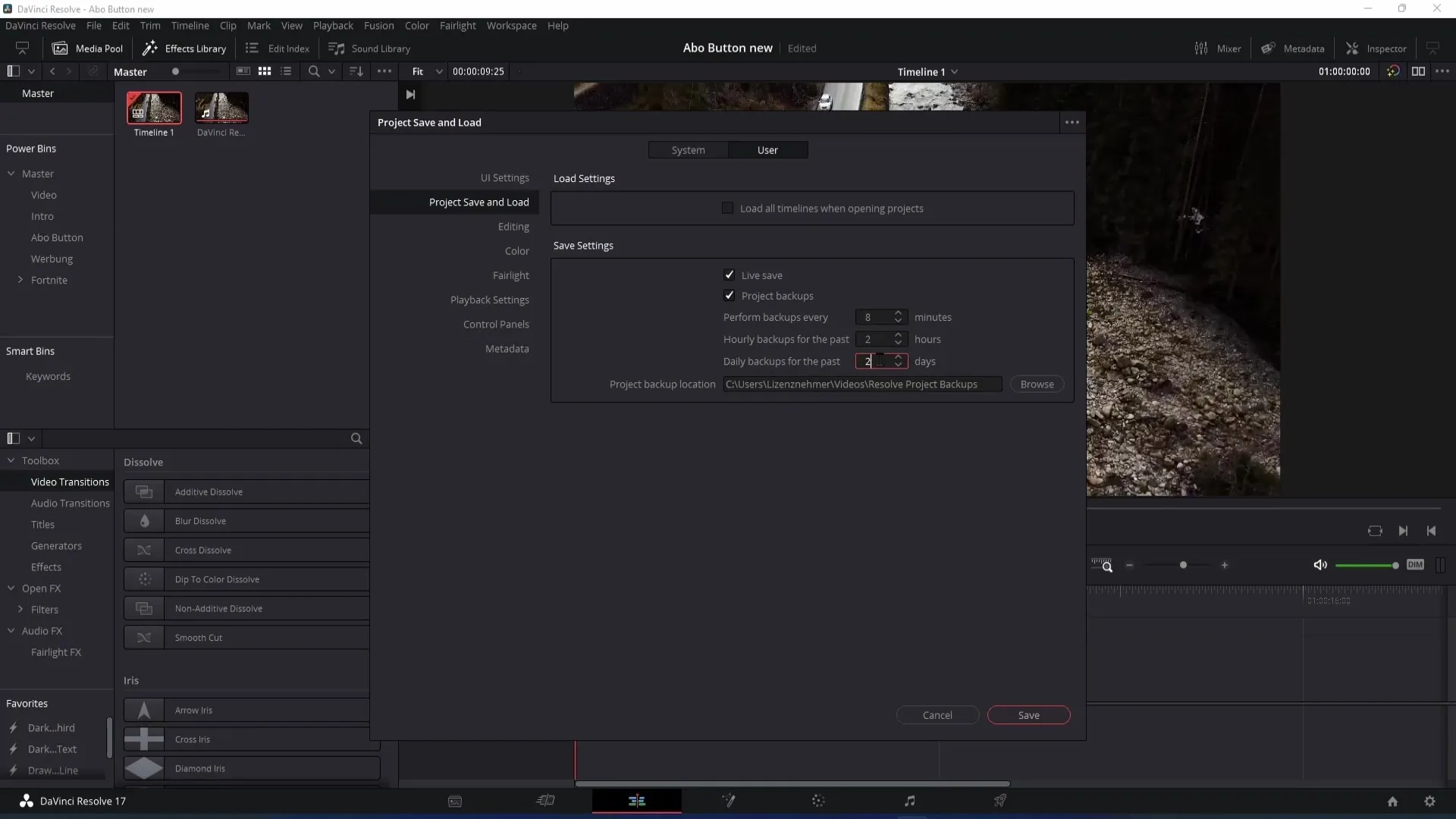Drag the volume slider in viewer

pyautogui.click(x=1394, y=565)
